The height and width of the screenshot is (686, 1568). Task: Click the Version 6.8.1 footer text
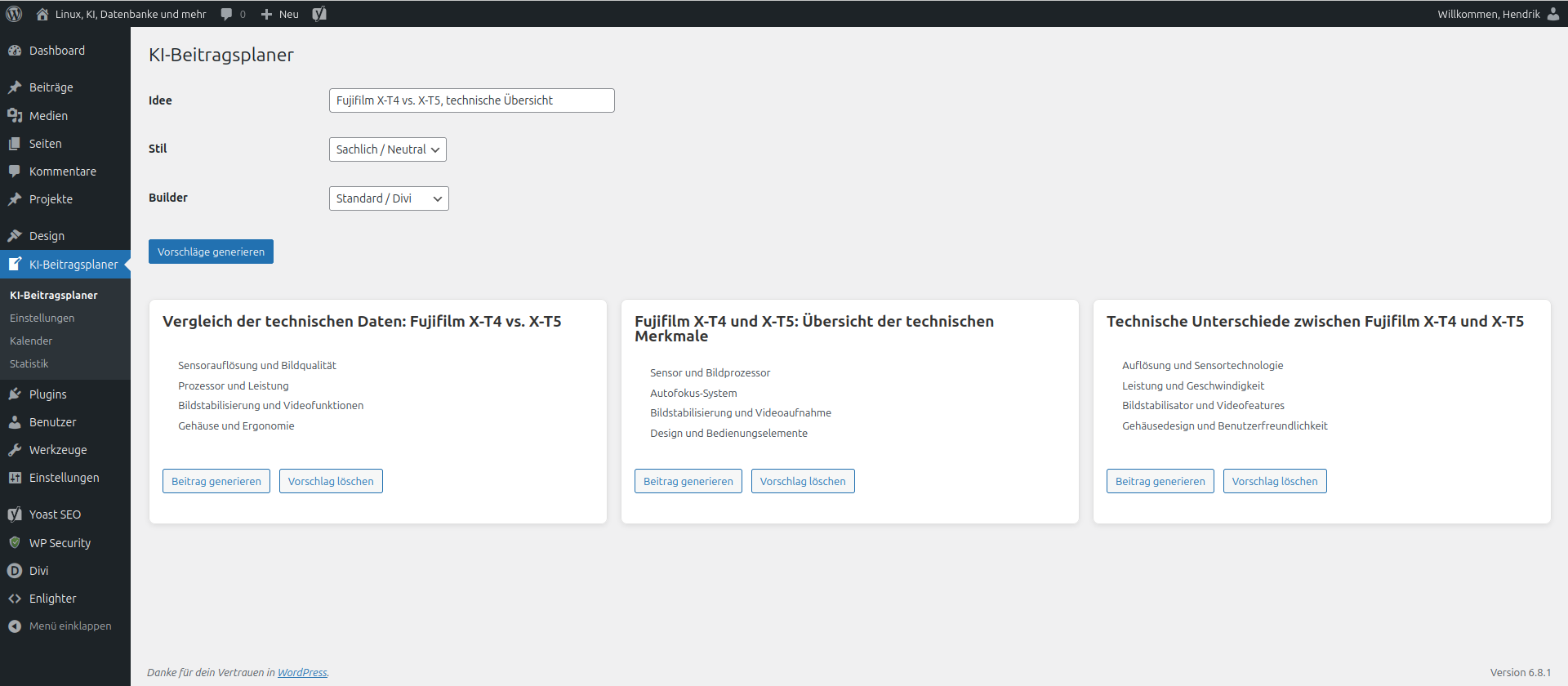coord(1520,673)
